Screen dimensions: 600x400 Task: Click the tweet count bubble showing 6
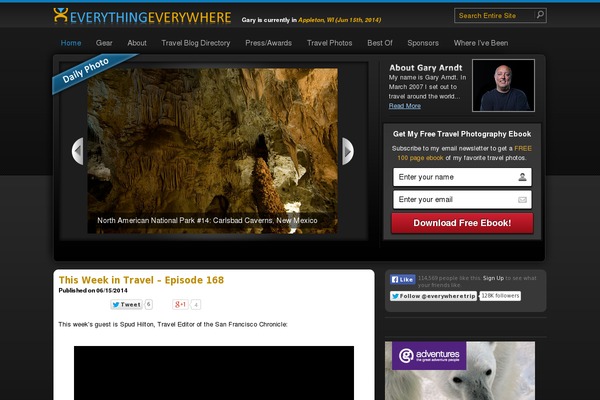tap(148, 304)
